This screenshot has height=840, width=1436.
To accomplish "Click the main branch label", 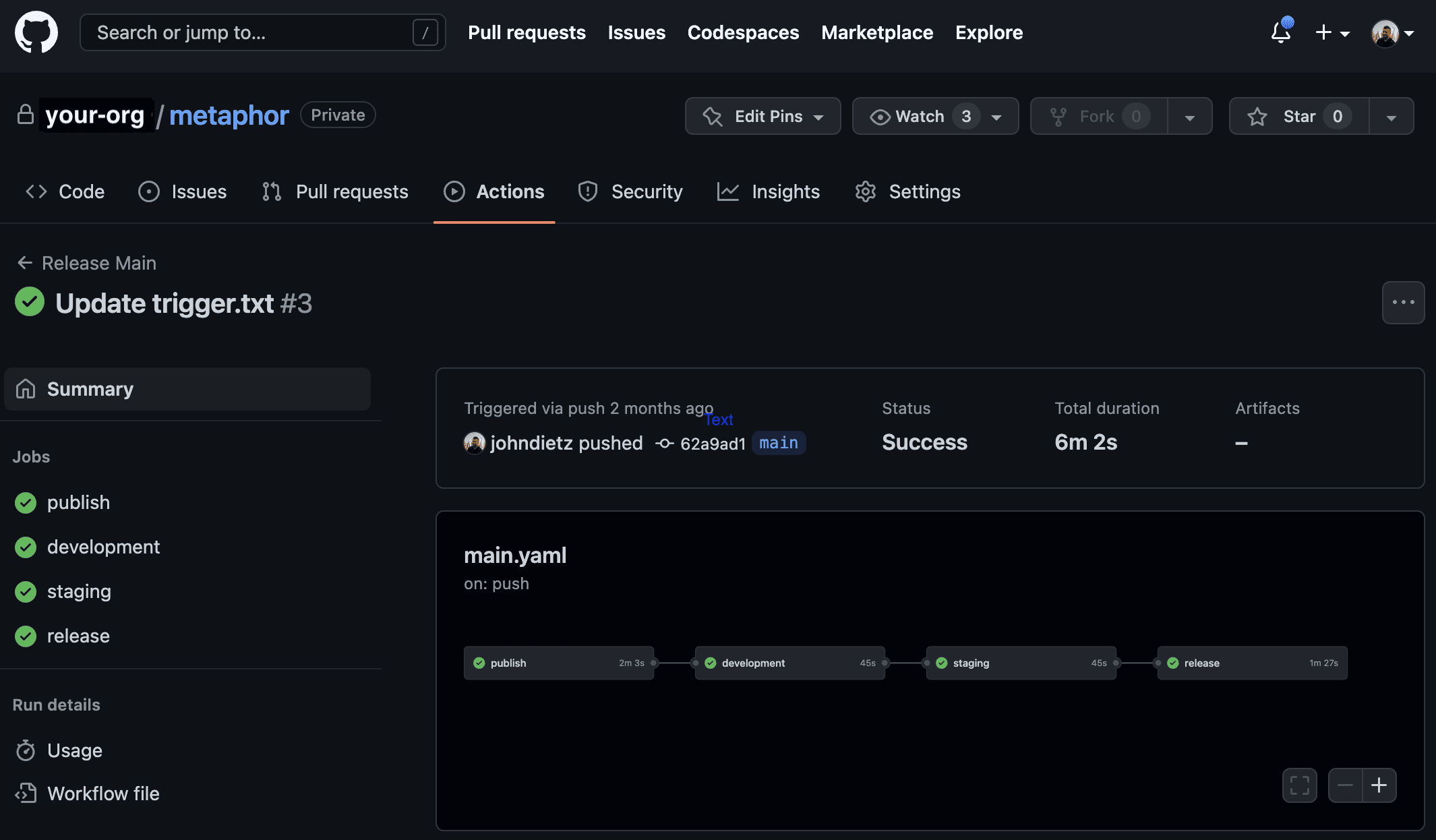I will tap(779, 443).
